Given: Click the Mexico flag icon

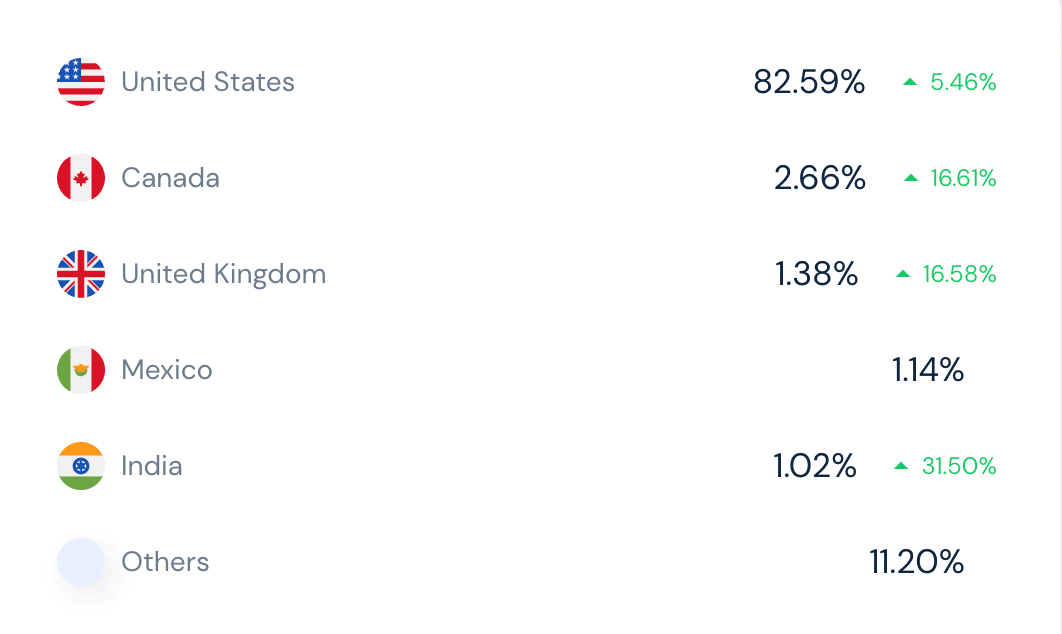Looking at the screenshot, I should tap(81, 370).
